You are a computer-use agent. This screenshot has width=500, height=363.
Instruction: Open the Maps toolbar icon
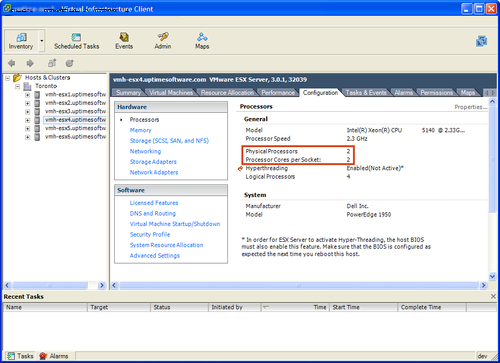202,37
